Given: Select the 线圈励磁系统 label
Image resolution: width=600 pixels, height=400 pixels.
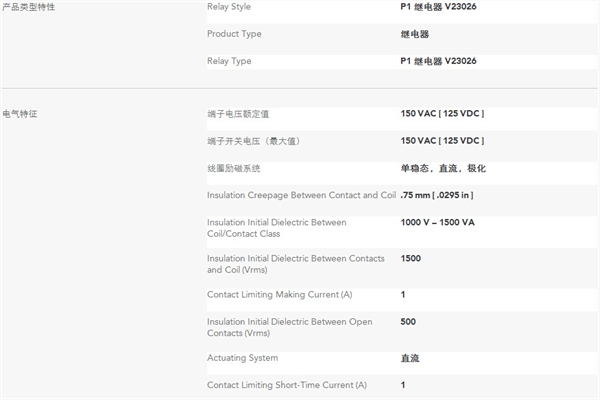Looking at the screenshot, I should [233, 168].
